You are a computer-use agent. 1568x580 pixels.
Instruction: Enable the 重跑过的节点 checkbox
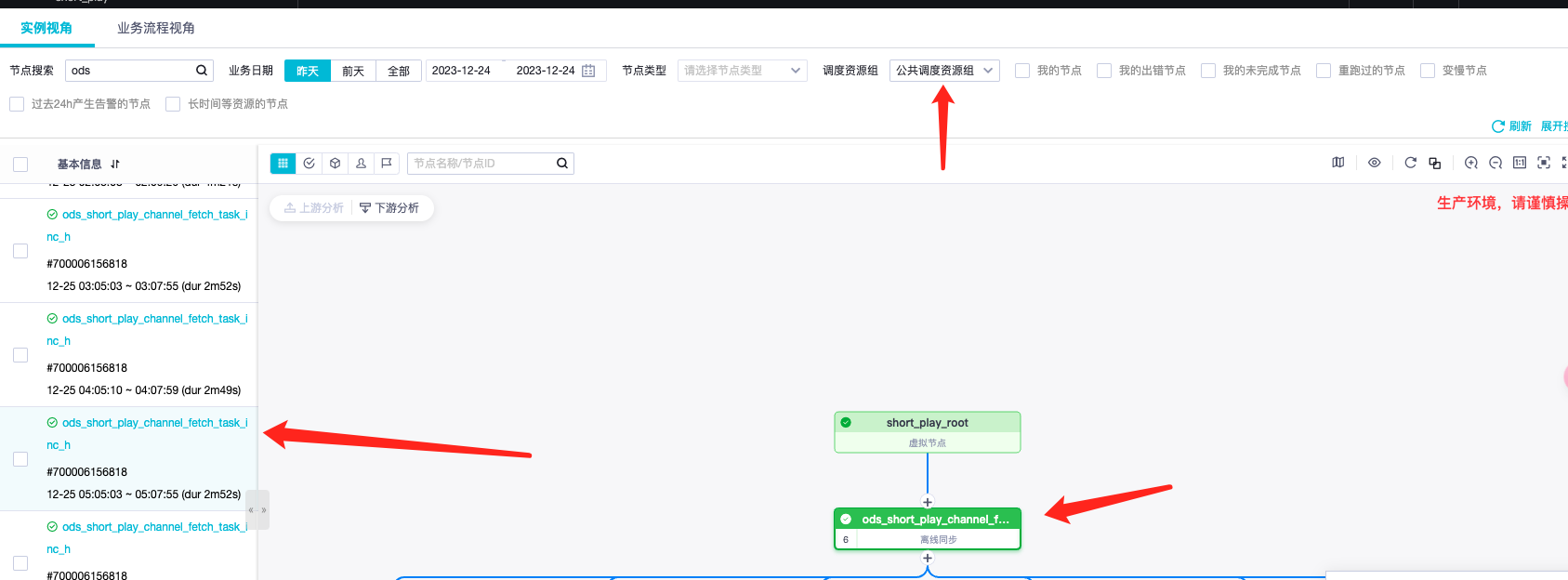click(1324, 71)
